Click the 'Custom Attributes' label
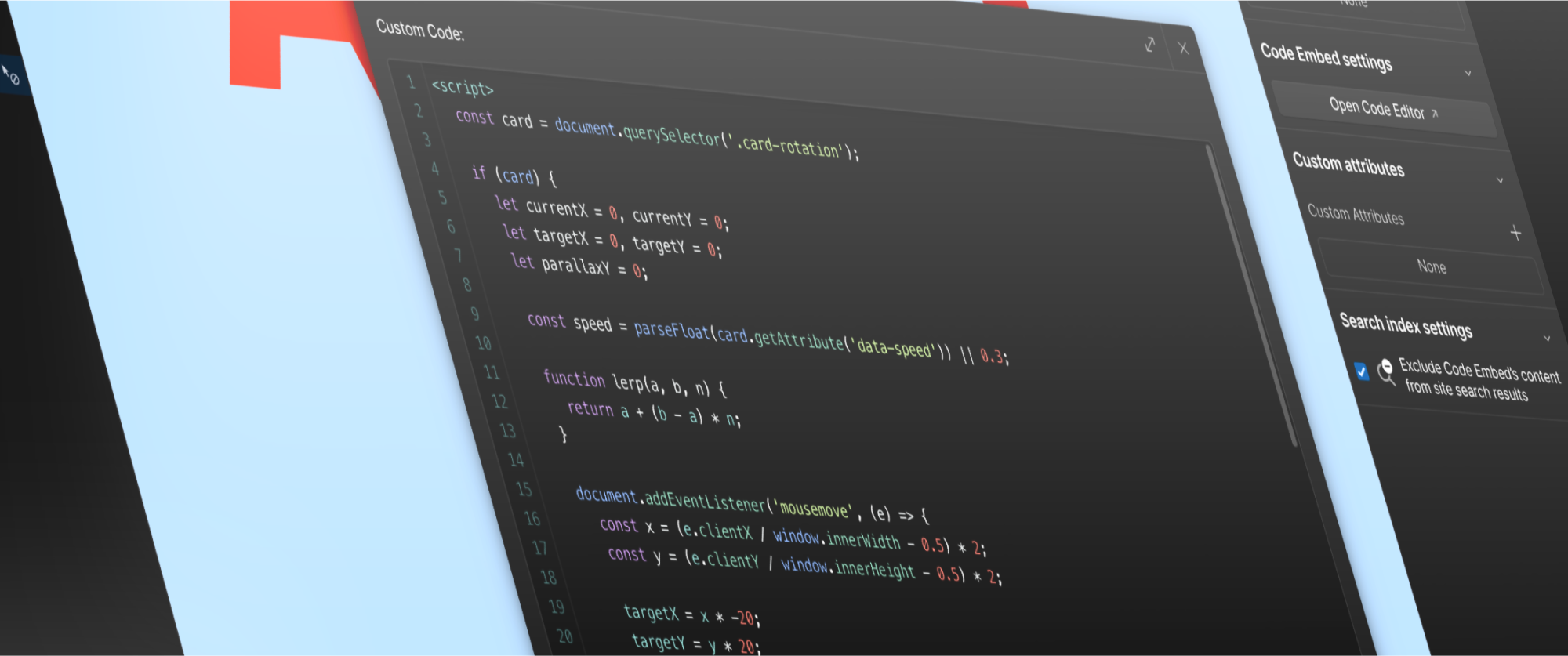1568x656 pixels. [1356, 215]
